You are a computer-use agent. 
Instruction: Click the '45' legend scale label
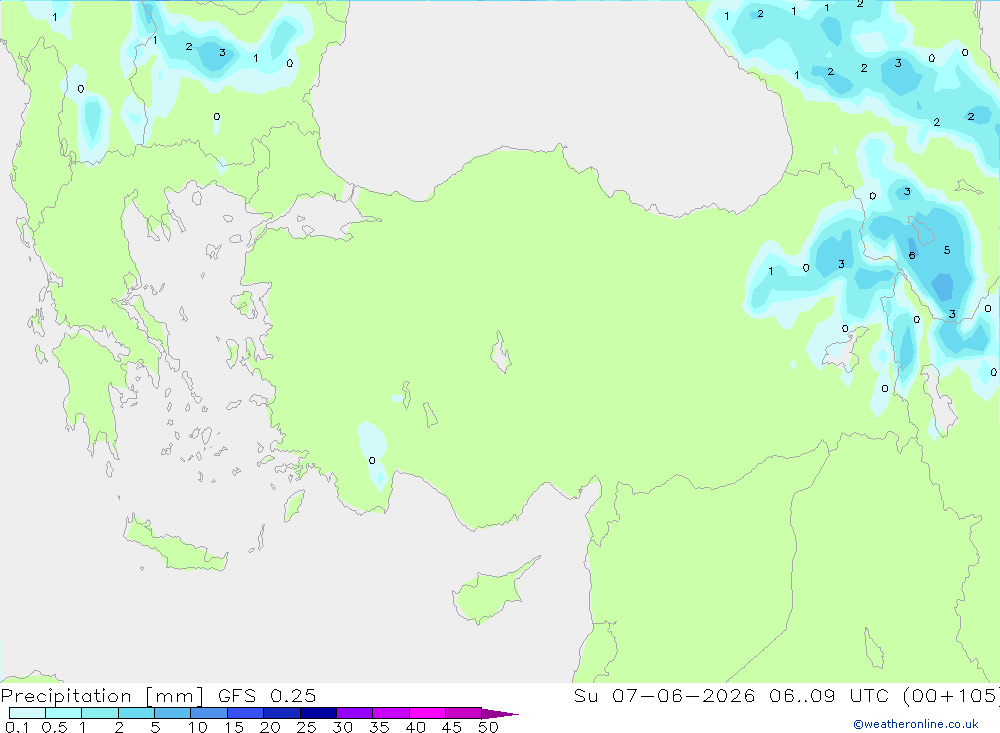coord(452,727)
